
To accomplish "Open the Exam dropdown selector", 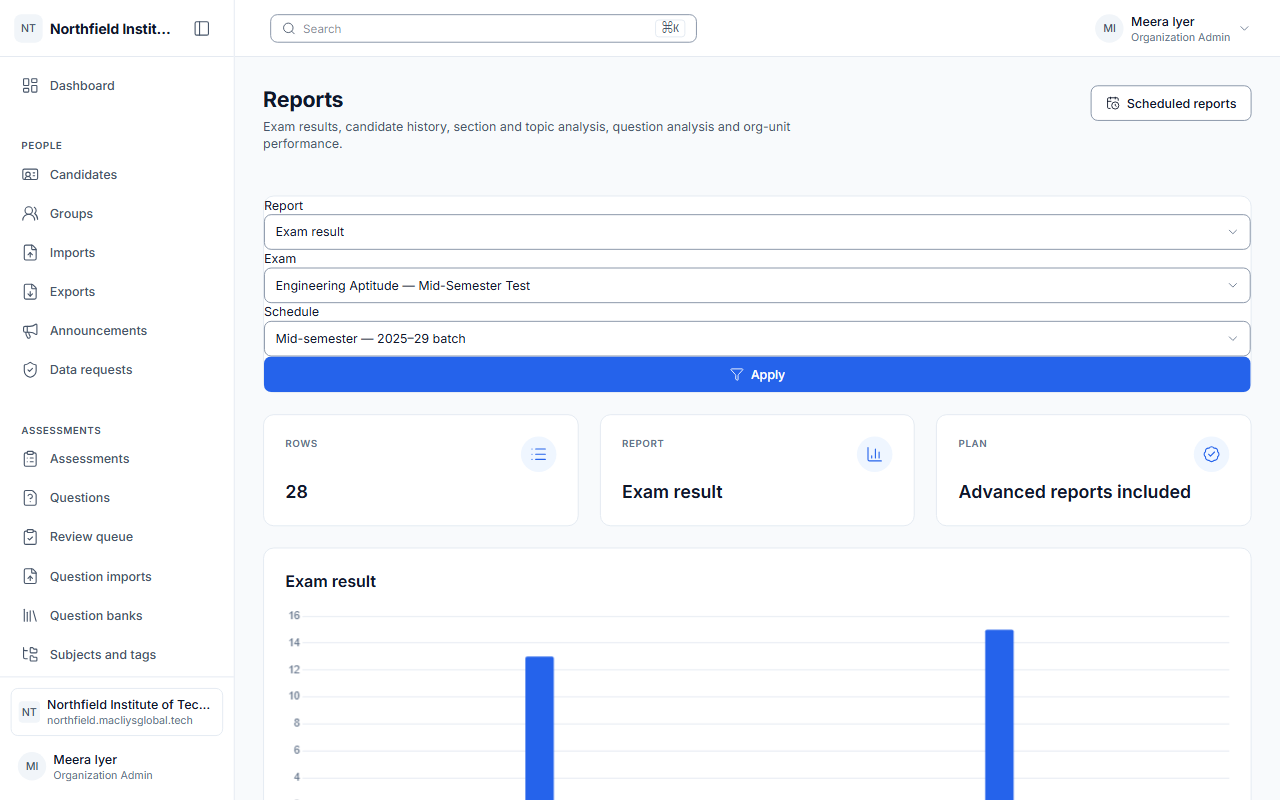I will 757,285.
